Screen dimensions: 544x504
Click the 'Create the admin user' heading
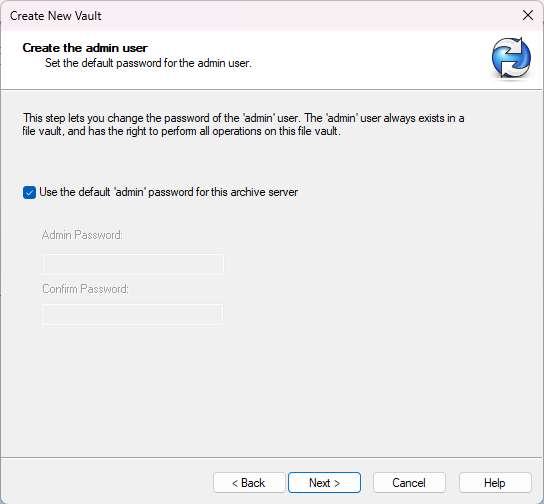coord(85,48)
